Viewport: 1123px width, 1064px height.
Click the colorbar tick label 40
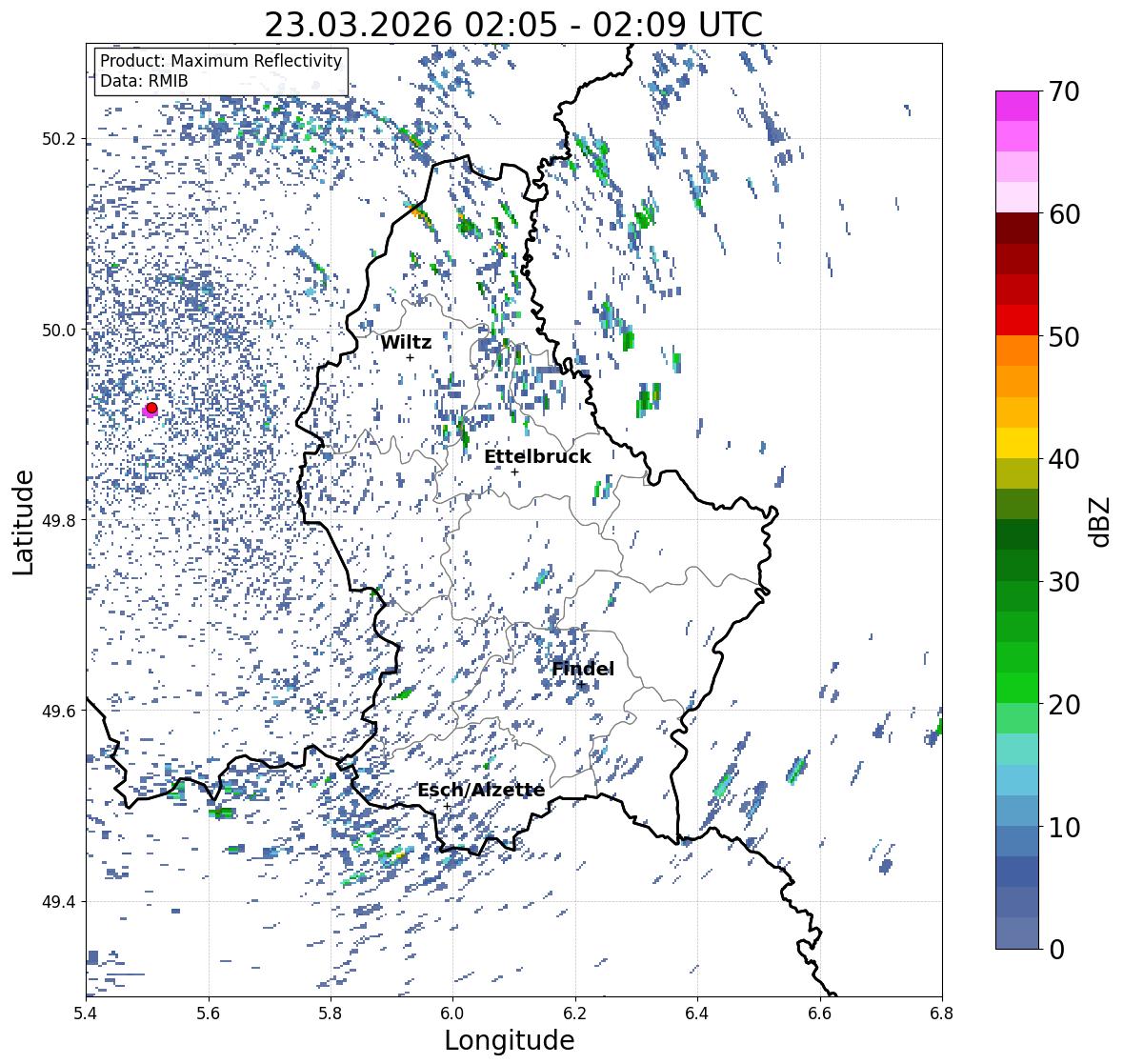coord(1064,459)
